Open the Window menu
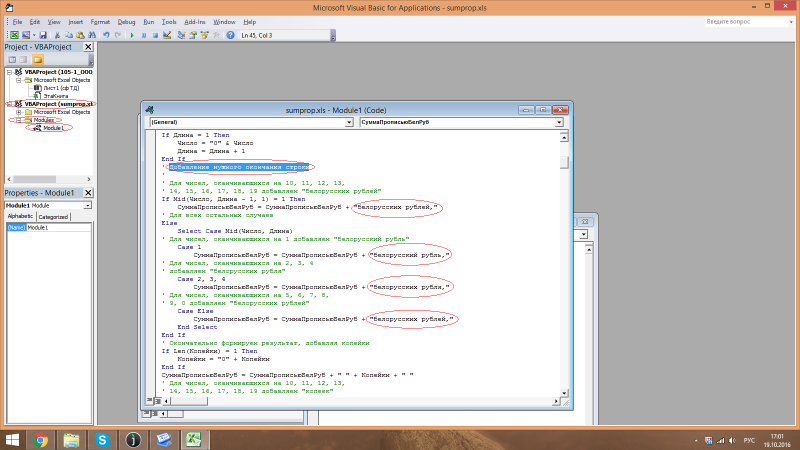The image size is (800, 450). click(224, 22)
